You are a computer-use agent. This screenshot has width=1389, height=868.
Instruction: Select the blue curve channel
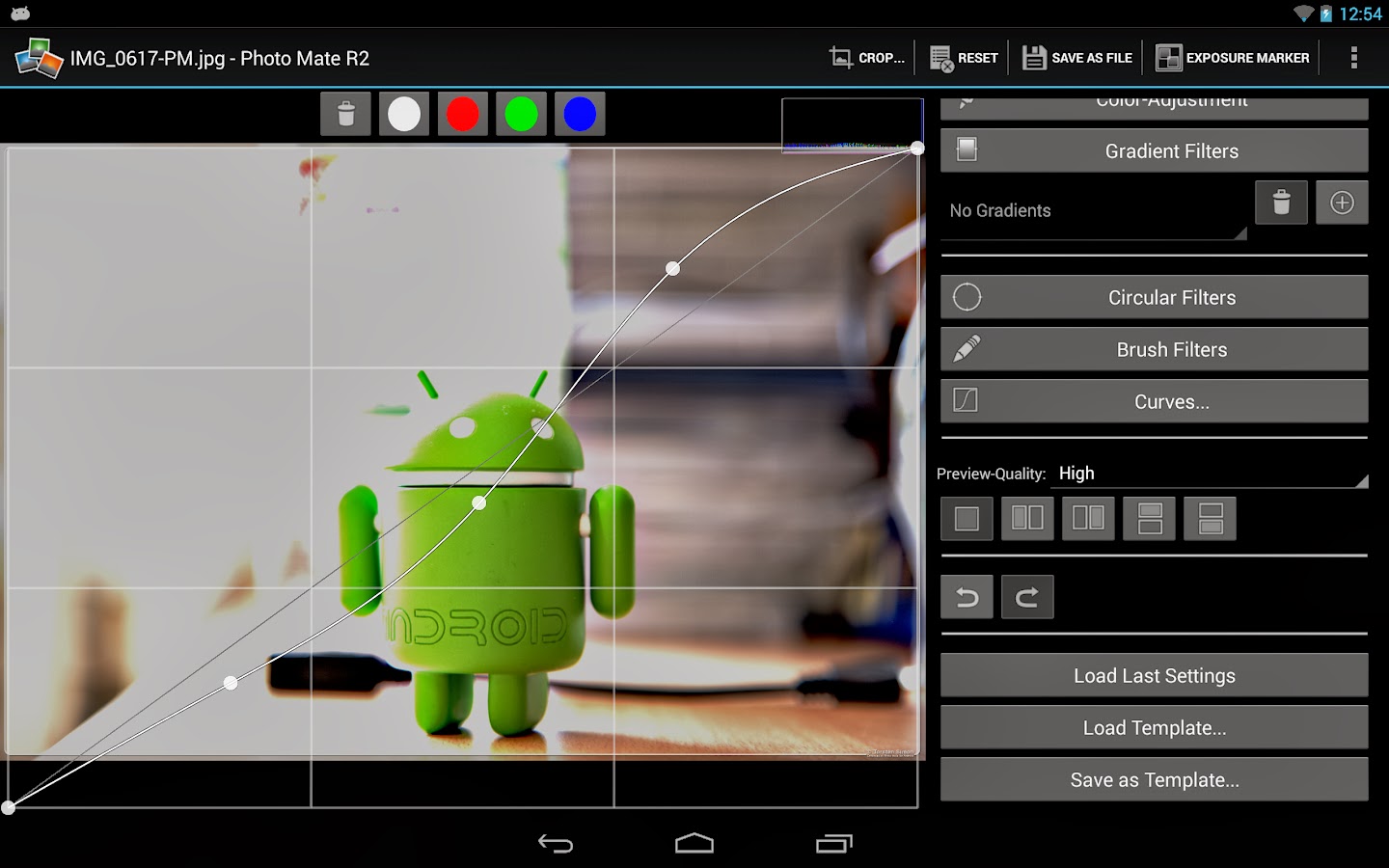pos(580,114)
